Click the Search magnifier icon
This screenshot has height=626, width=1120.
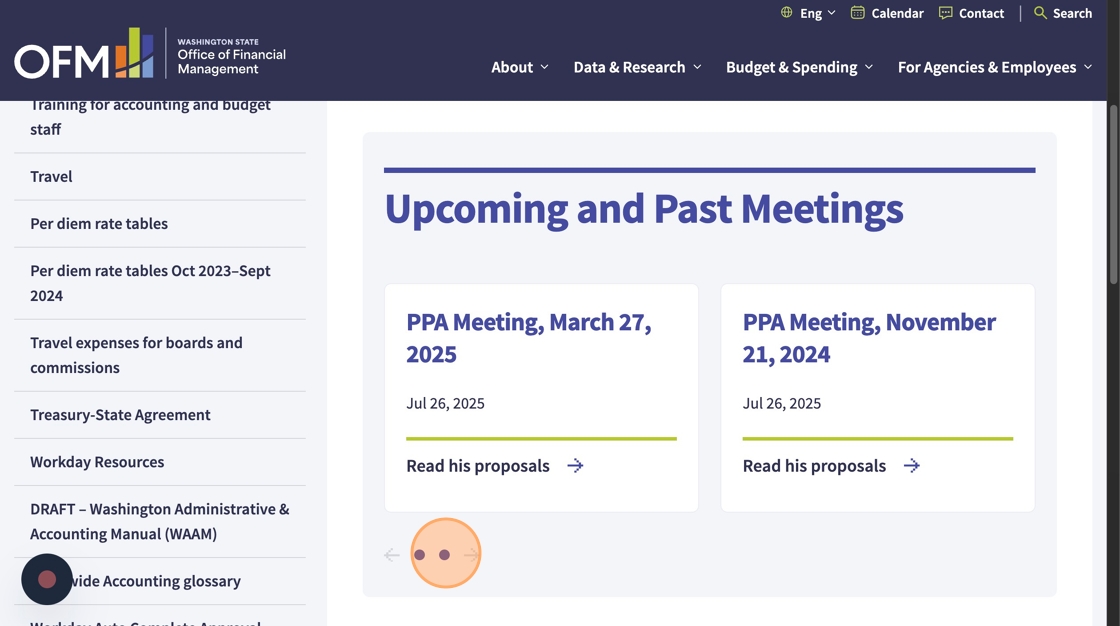[x=1040, y=13]
